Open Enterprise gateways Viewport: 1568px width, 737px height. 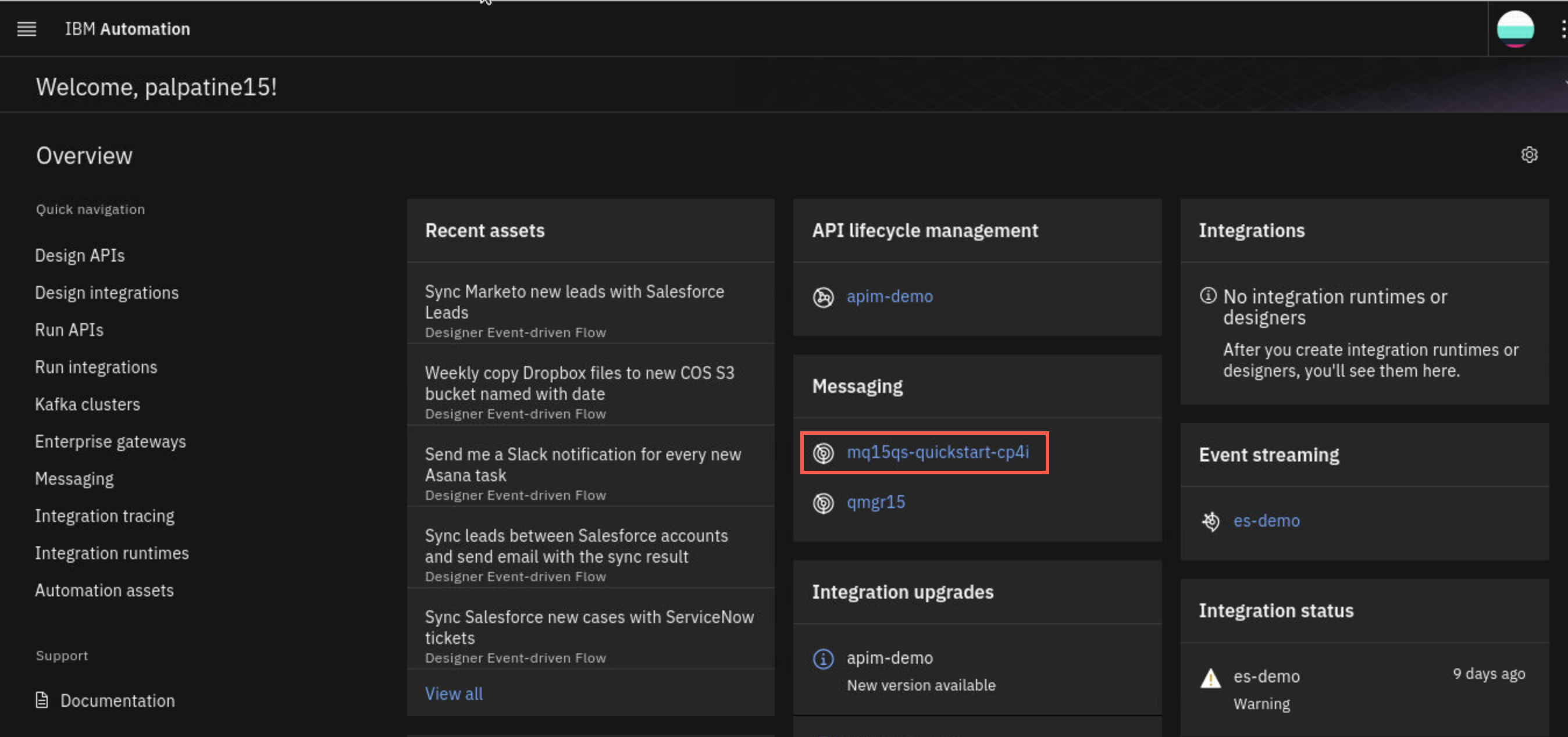(x=111, y=442)
